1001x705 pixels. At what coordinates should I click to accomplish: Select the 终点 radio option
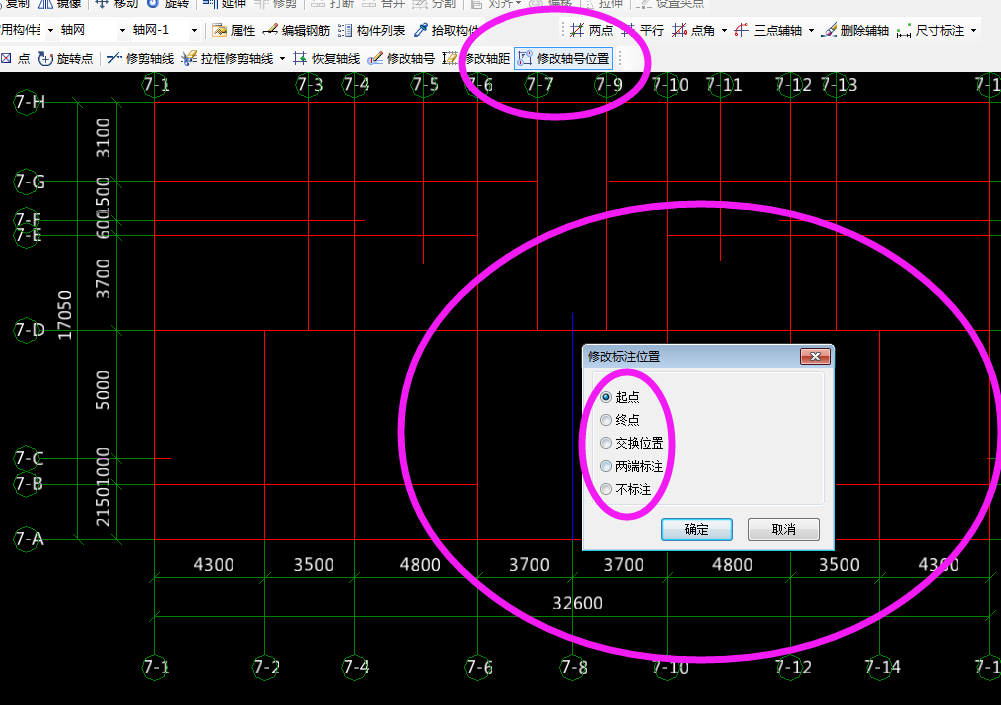pyautogui.click(x=620, y=420)
